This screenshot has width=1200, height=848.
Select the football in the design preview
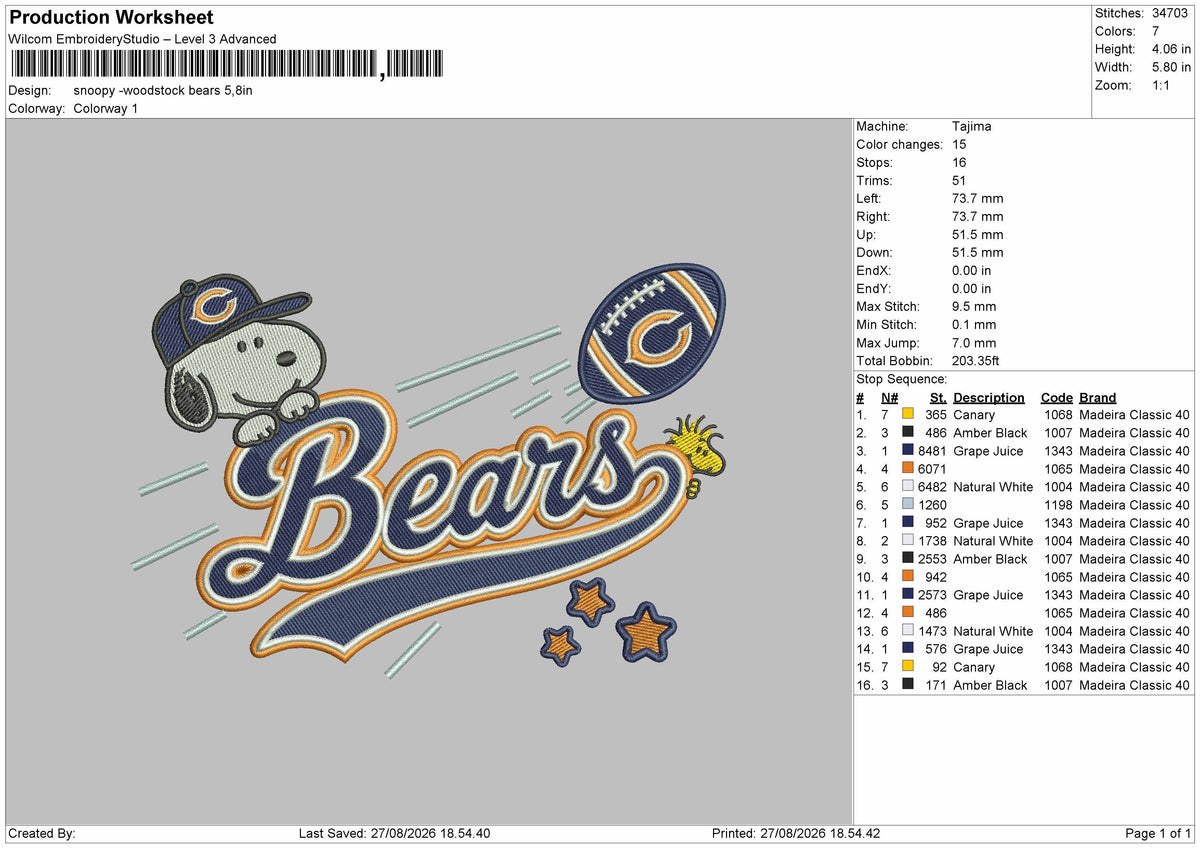652,332
